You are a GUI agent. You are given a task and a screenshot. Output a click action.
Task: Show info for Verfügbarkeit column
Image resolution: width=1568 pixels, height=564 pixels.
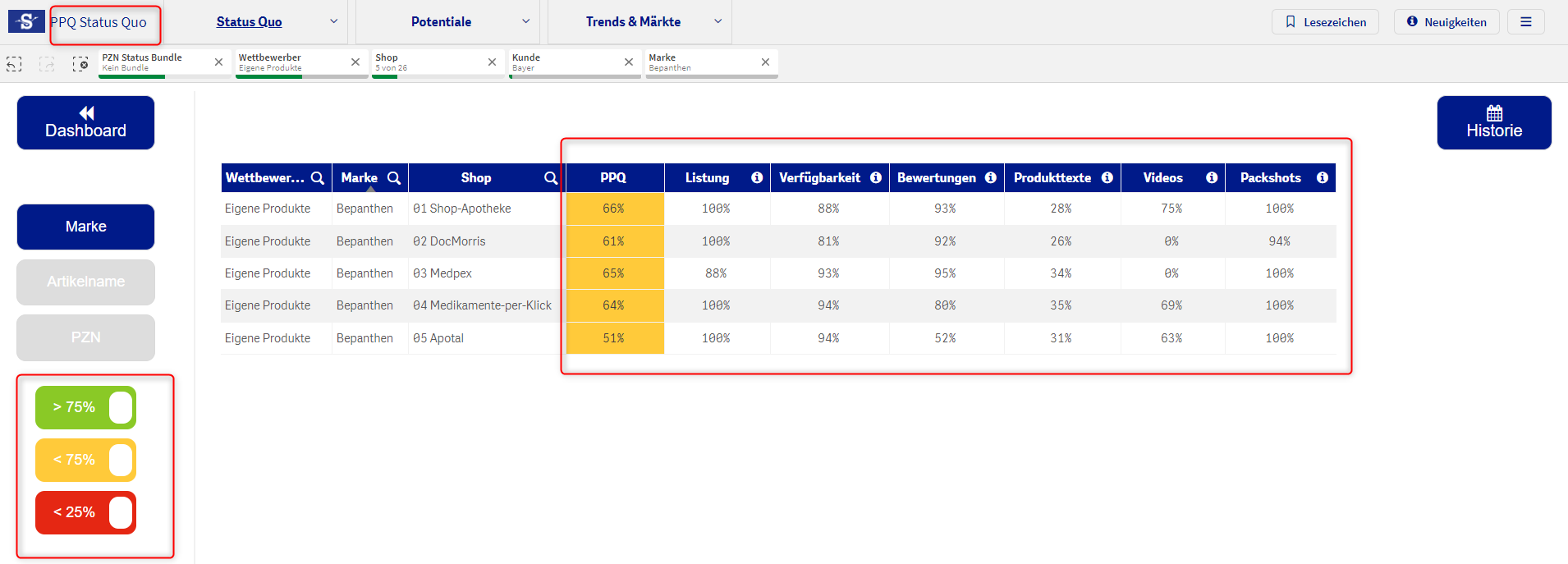876,178
